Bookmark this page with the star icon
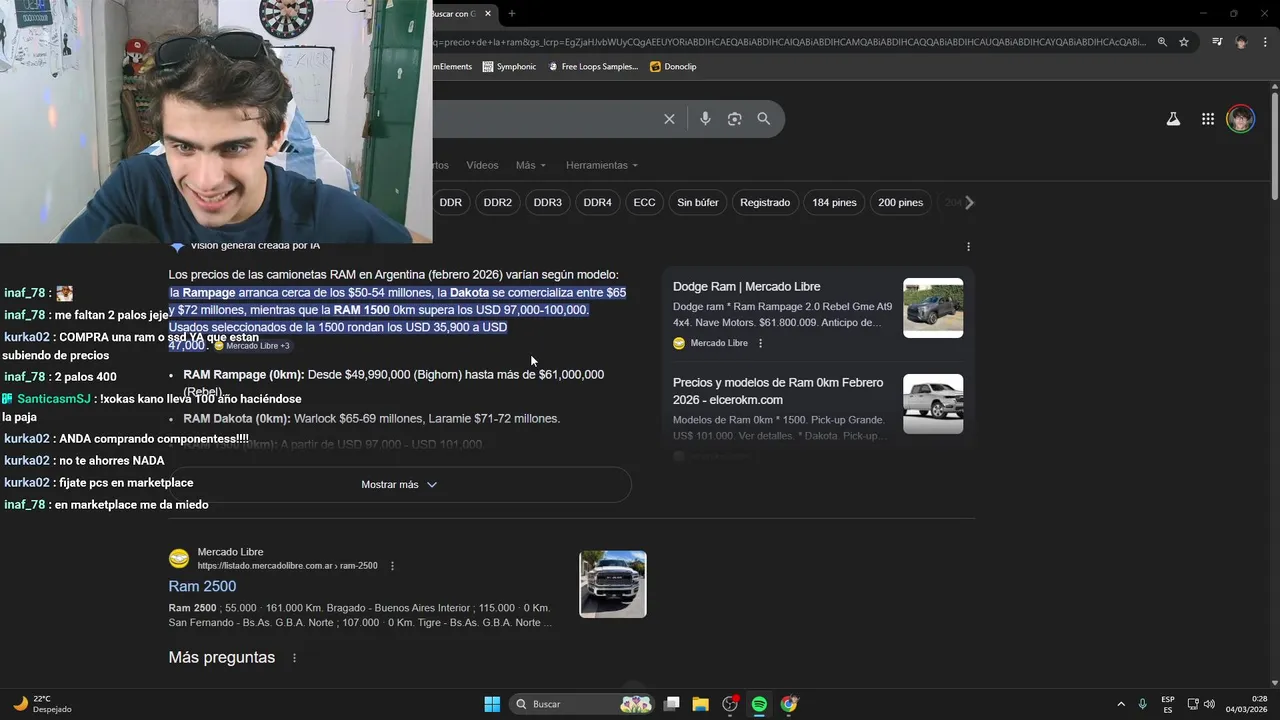Viewport: 1280px width, 720px height. [1184, 42]
